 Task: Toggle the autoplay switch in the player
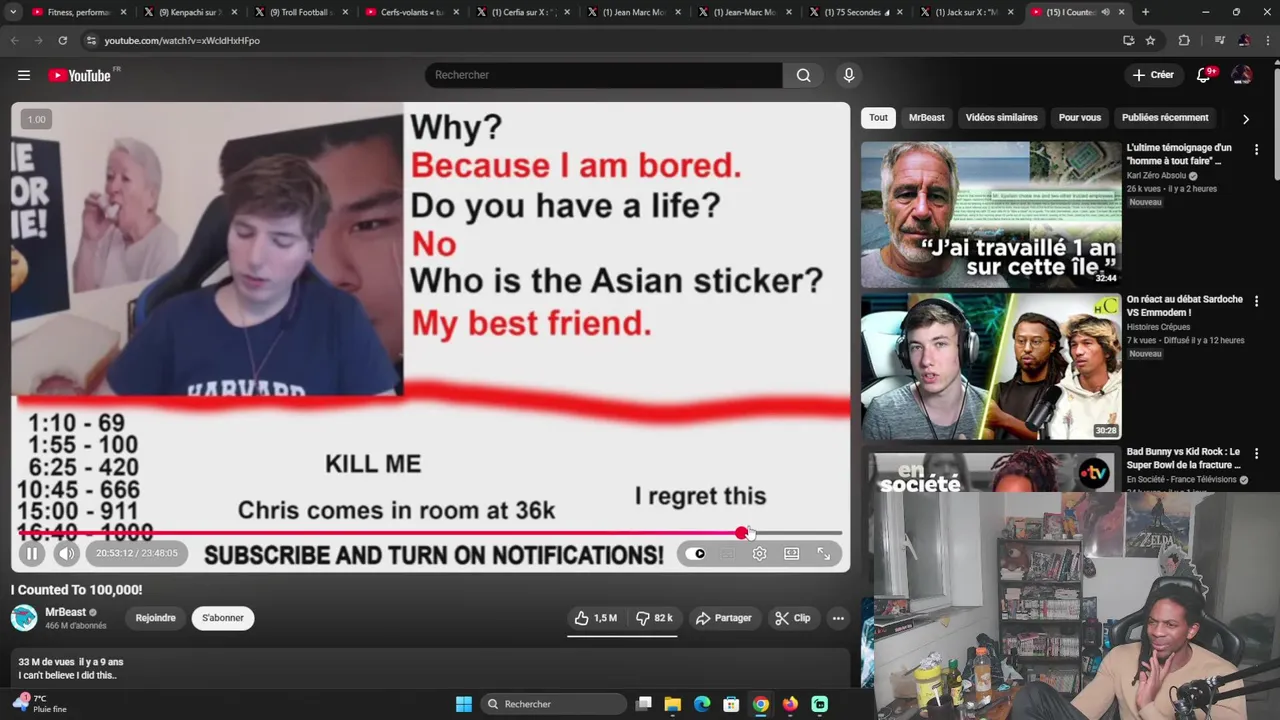pos(696,554)
